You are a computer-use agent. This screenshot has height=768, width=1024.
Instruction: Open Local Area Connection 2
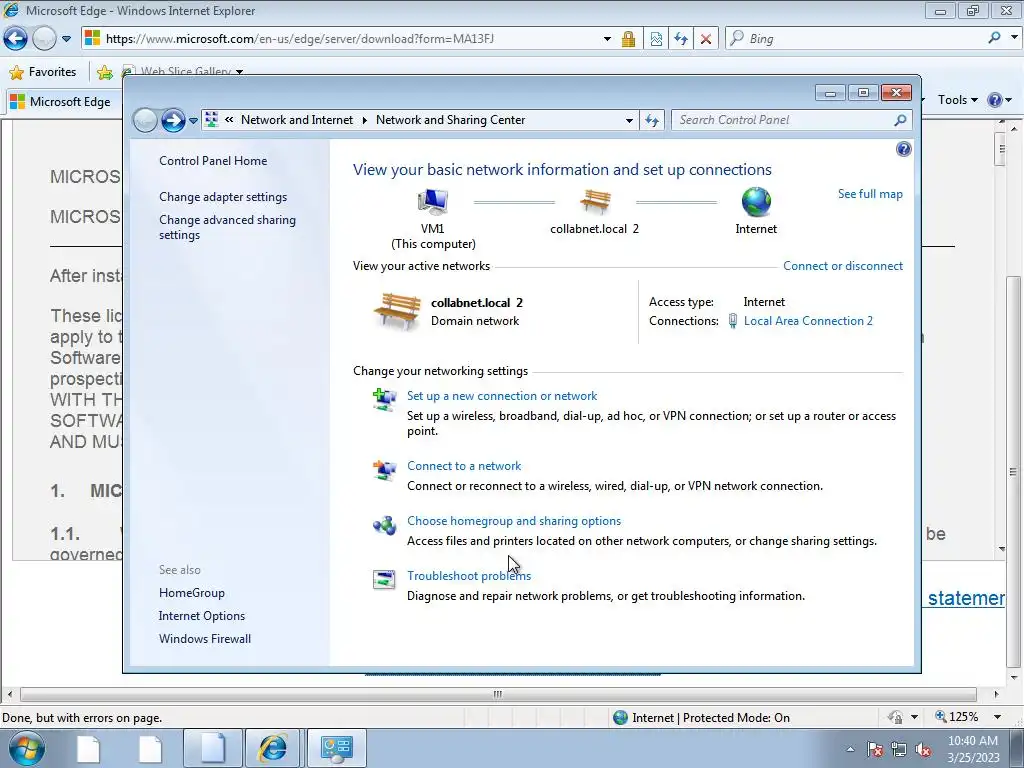[x=808, y=321]
